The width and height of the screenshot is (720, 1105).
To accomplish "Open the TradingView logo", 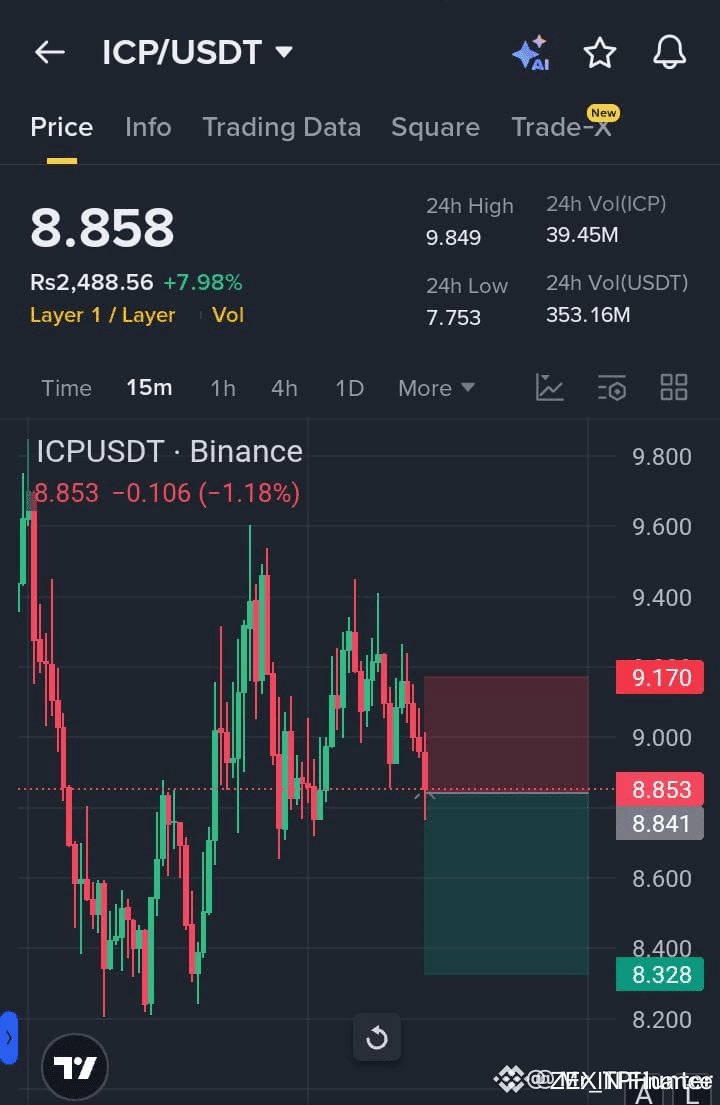I will (75, 1067).
